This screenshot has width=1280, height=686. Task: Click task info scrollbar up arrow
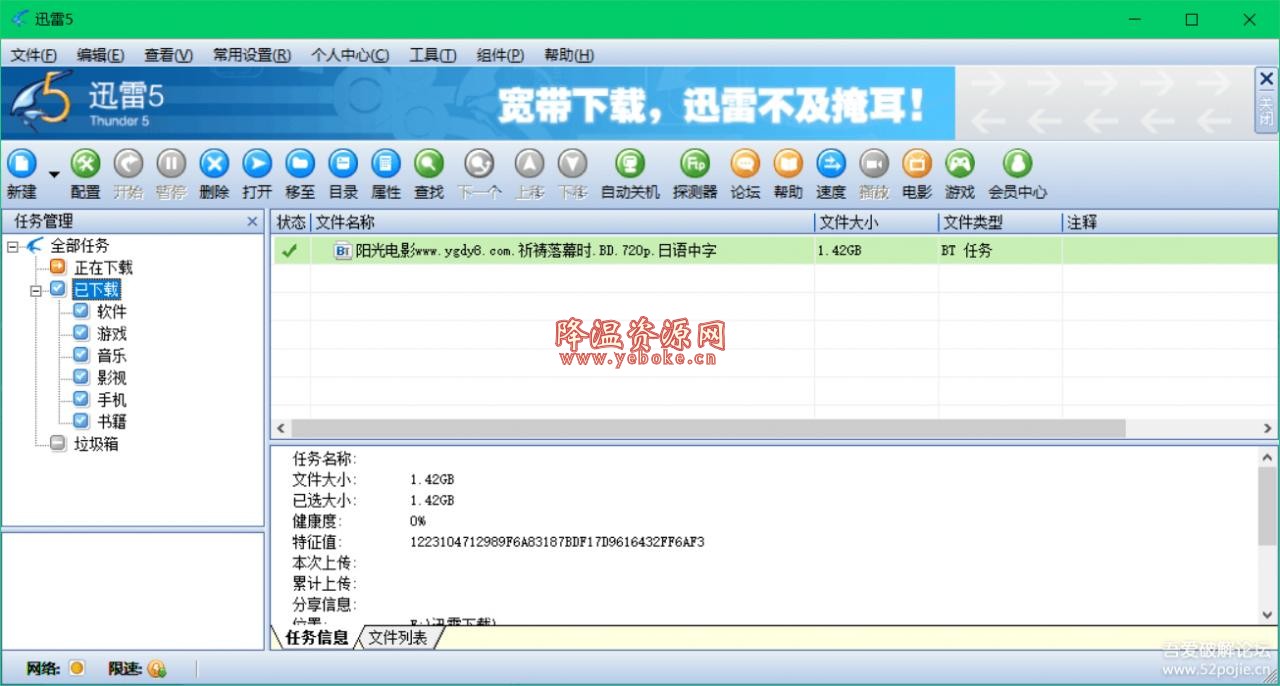pyautogui.click(x=1268, y=457)
